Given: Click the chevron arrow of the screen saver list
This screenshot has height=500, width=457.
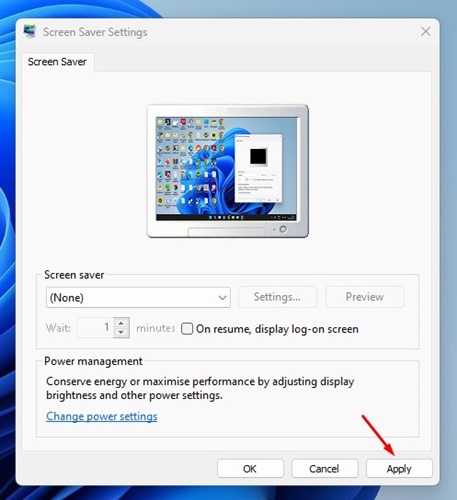Looking at the screenshot, I should click(222, 297).
